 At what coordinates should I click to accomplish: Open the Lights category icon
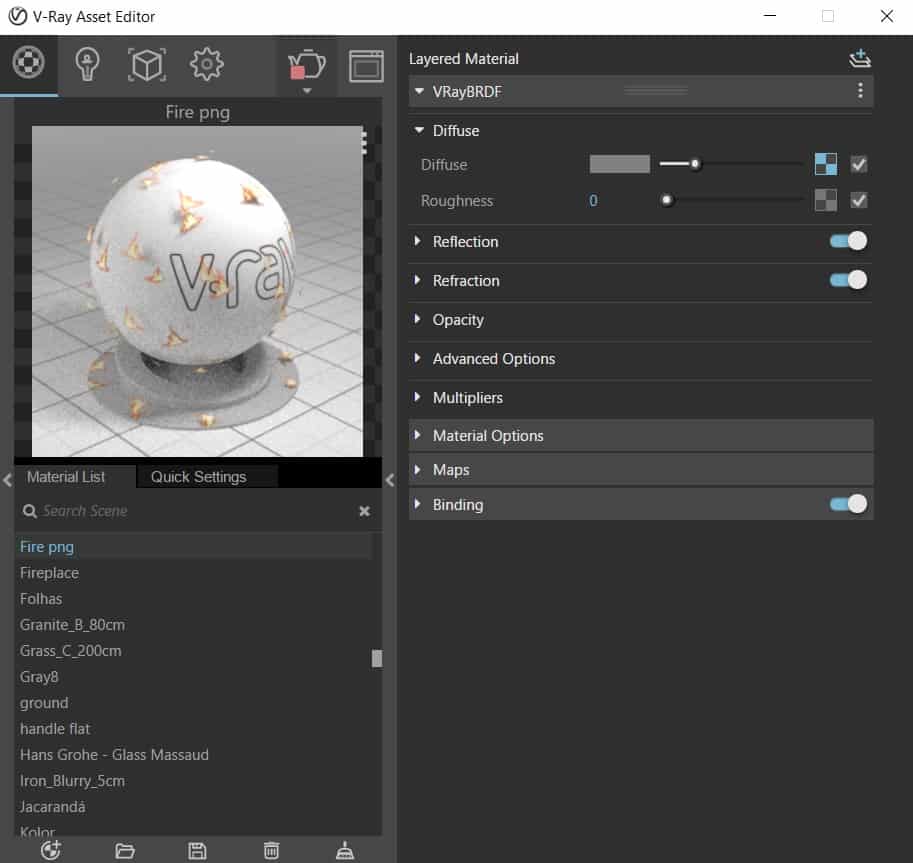click(x=88, y=64)
